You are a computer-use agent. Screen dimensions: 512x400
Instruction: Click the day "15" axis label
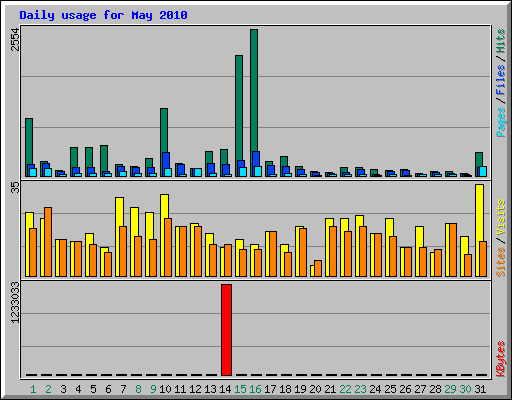point(240,389)
